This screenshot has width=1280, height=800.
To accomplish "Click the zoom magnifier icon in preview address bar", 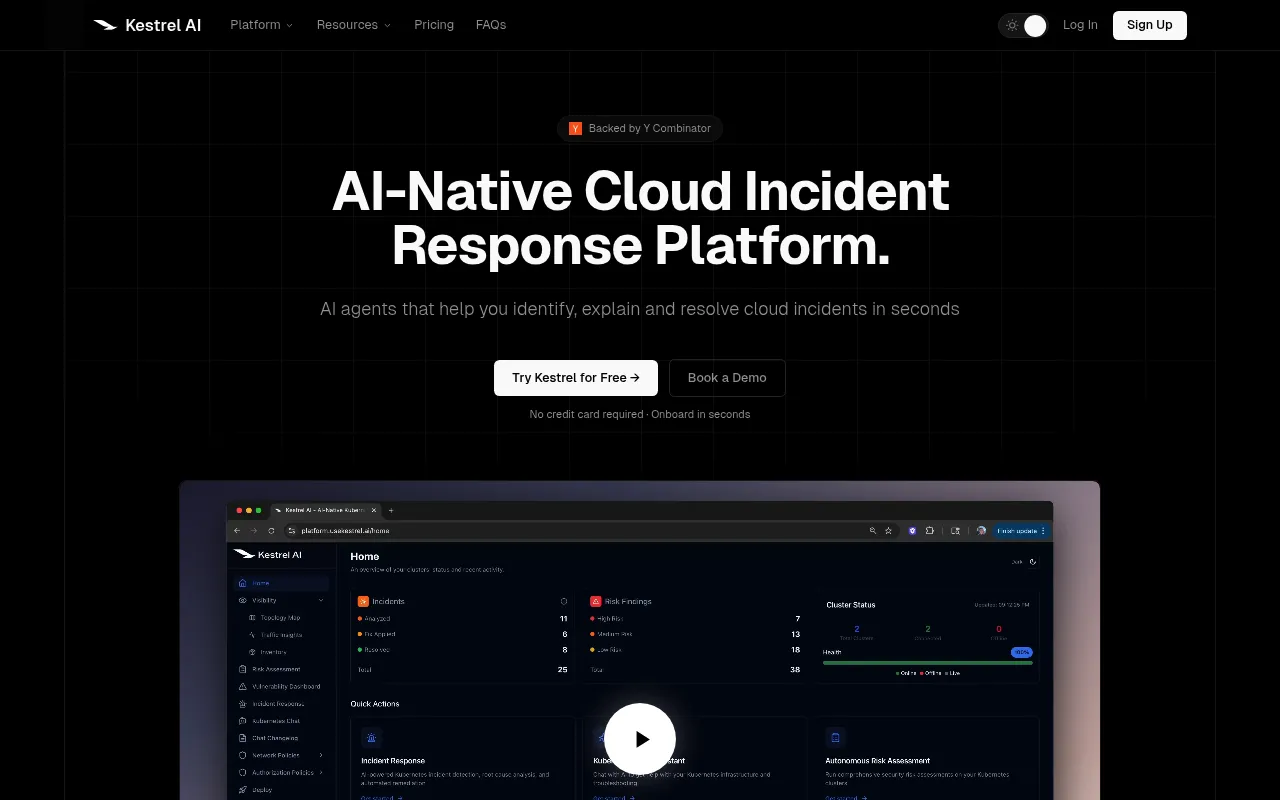I will pos(872,531).
